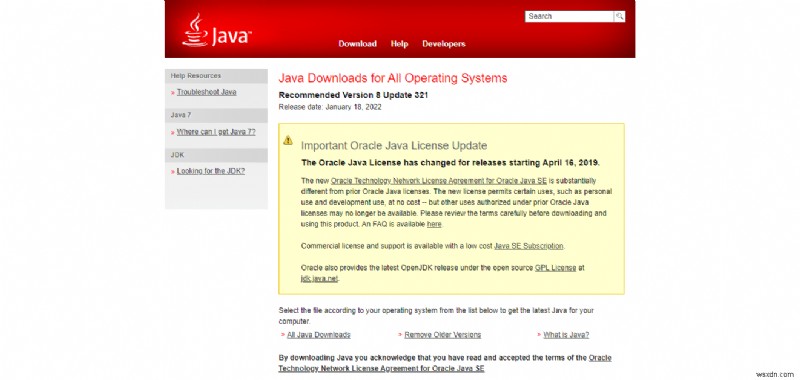Viewport: 800px width, 380px height.
Task: Click Recommended Version 8 Update 321 text
Action: pyautogui.click(x=354, y=95)
